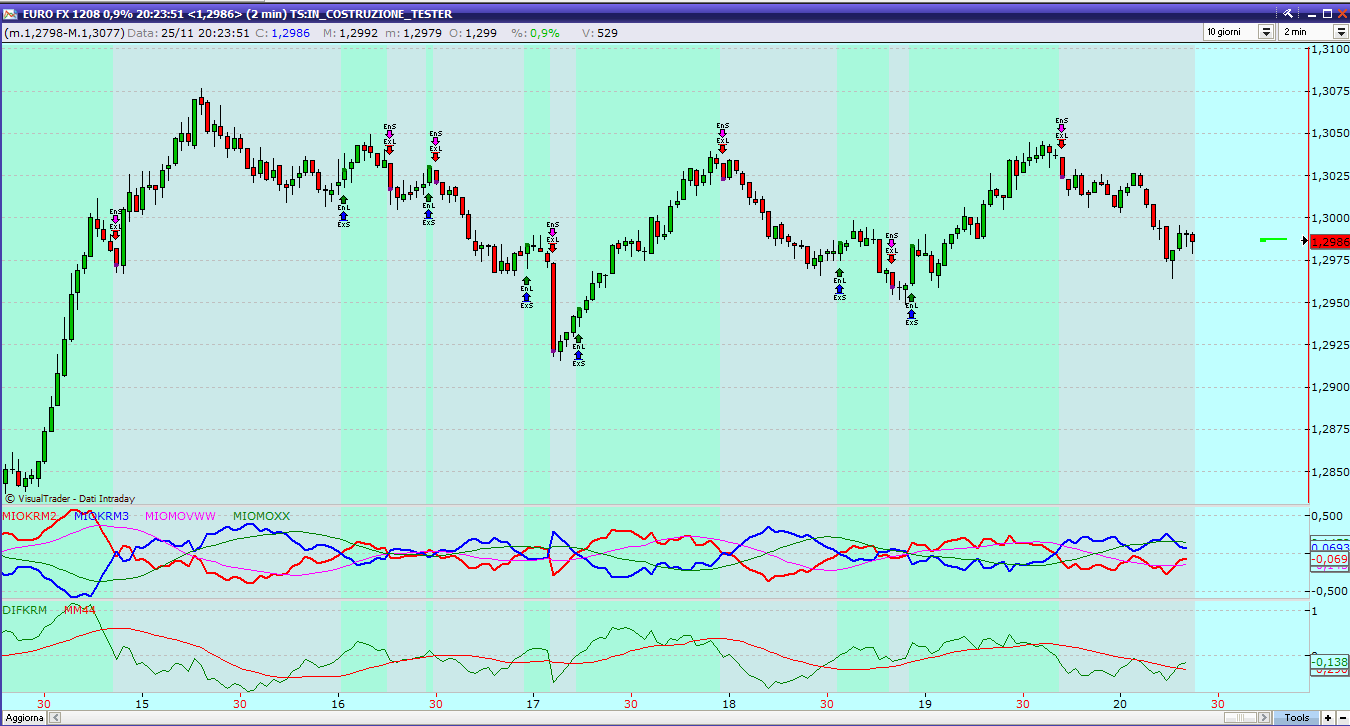Click the 0,500 oscillator scale label
Viewport: 1350px width, 726px height.
(x=1328, y=516)
